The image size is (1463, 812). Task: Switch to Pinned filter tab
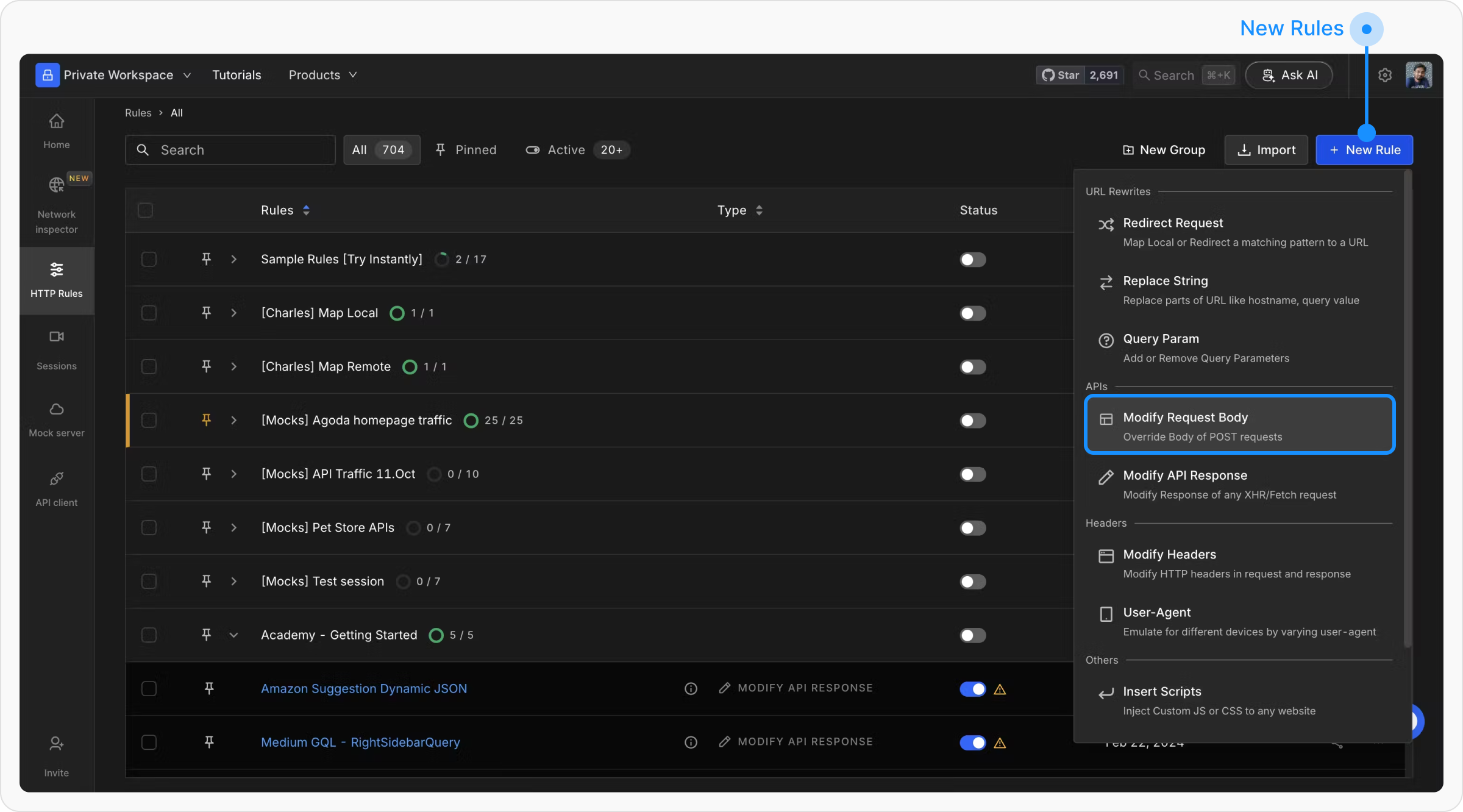(x=466, y=150)
